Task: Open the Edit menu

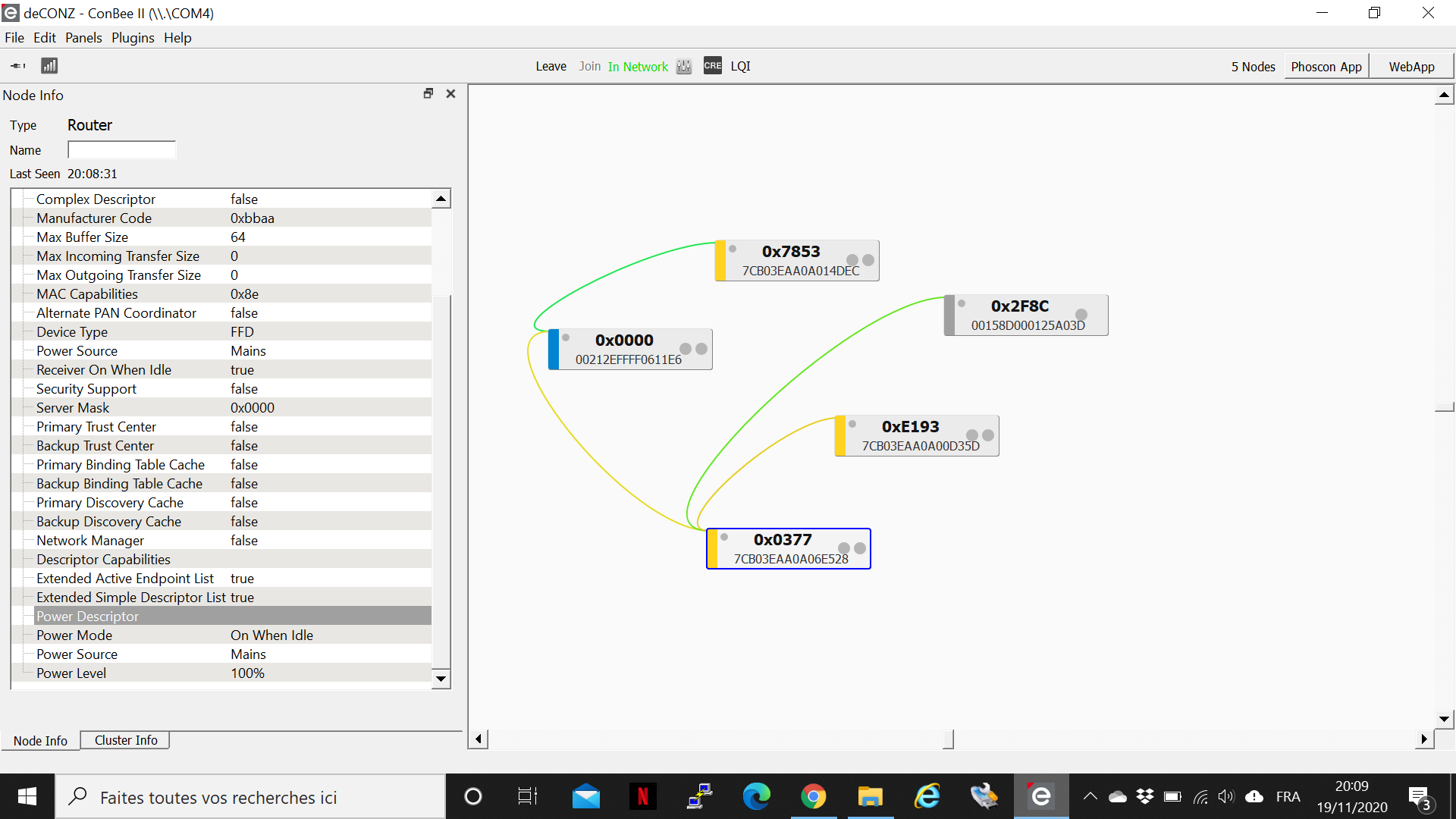Action: click(x=45, y=38)
